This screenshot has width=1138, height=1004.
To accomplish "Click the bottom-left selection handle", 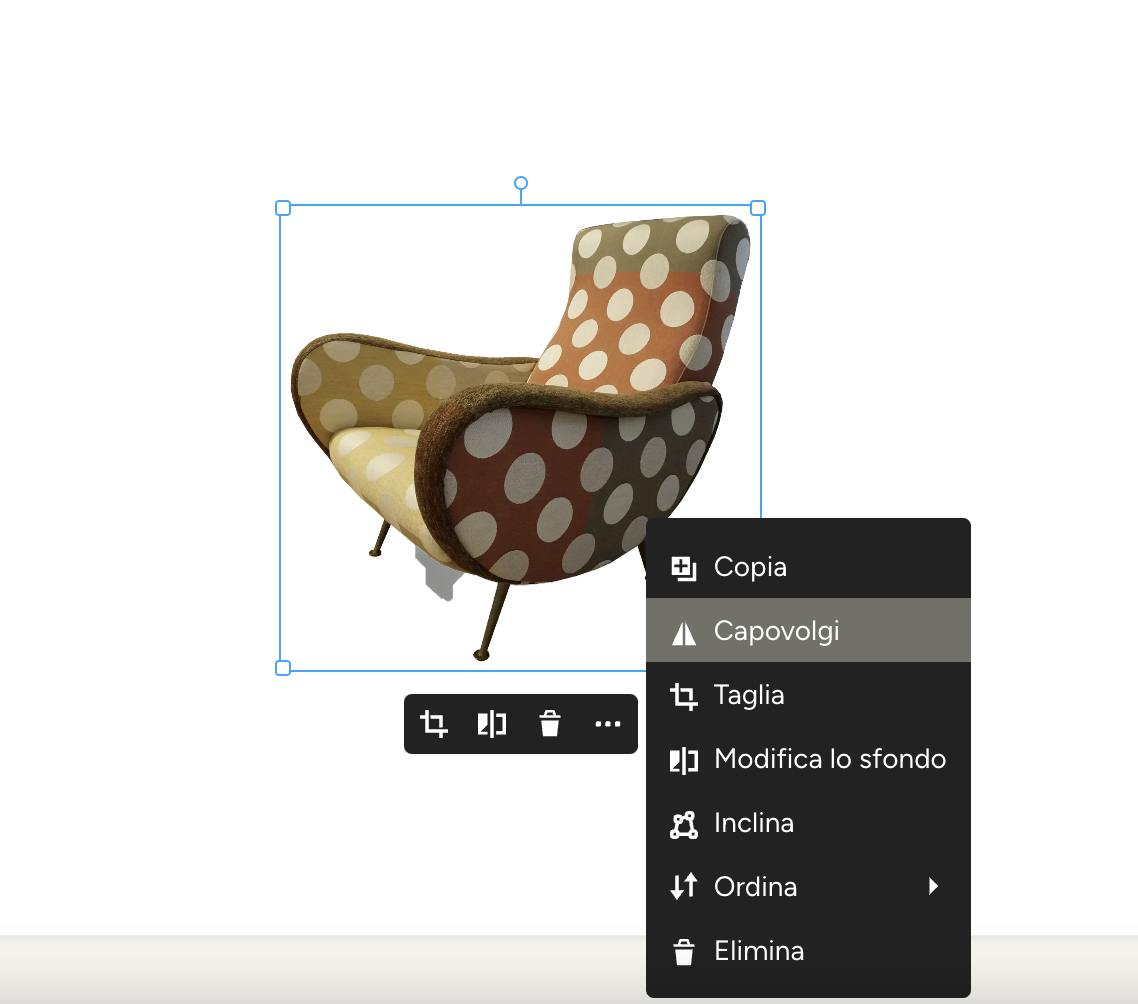I will click(x=283, y=668).
